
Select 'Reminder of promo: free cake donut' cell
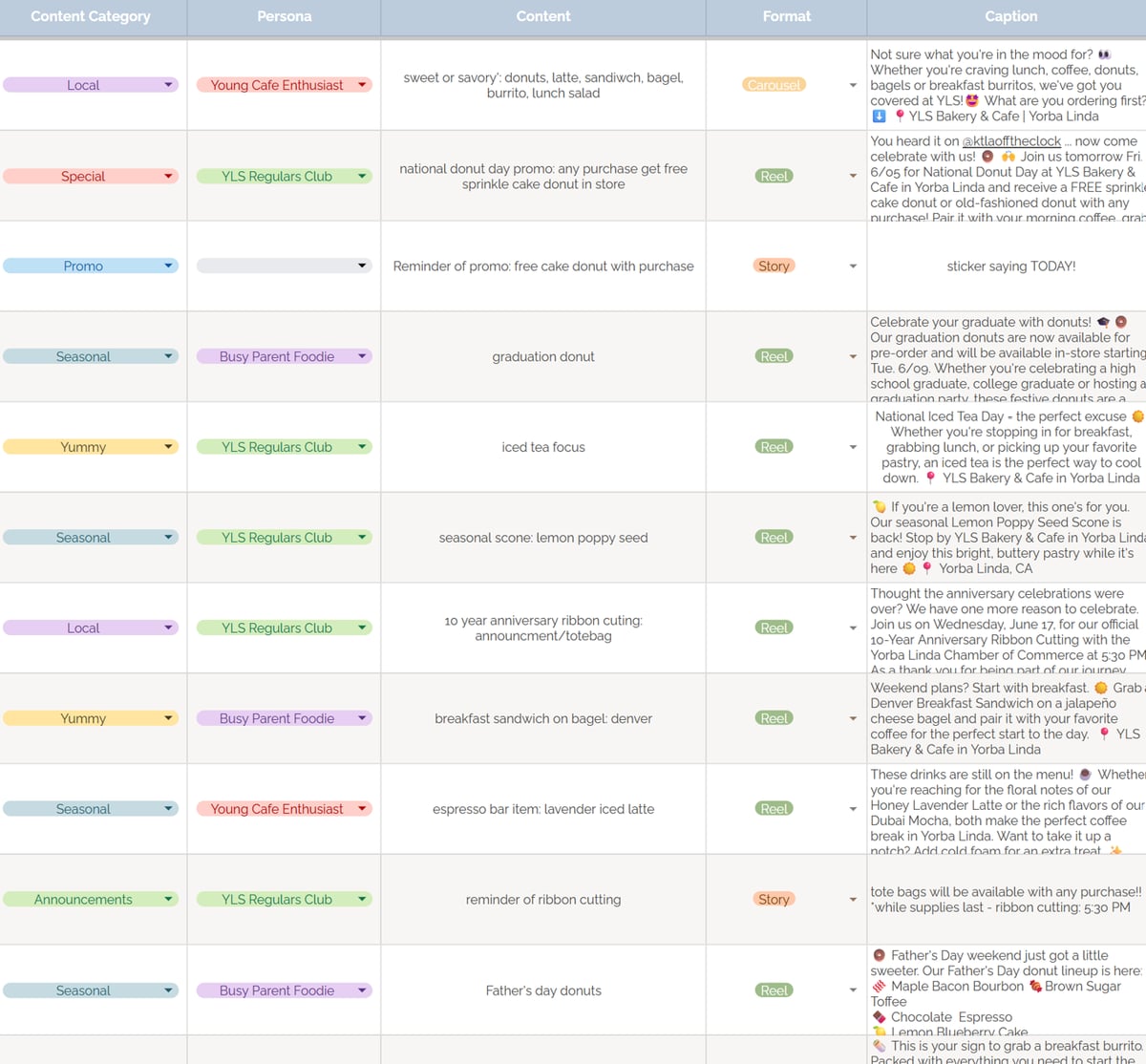click(543, 266)
